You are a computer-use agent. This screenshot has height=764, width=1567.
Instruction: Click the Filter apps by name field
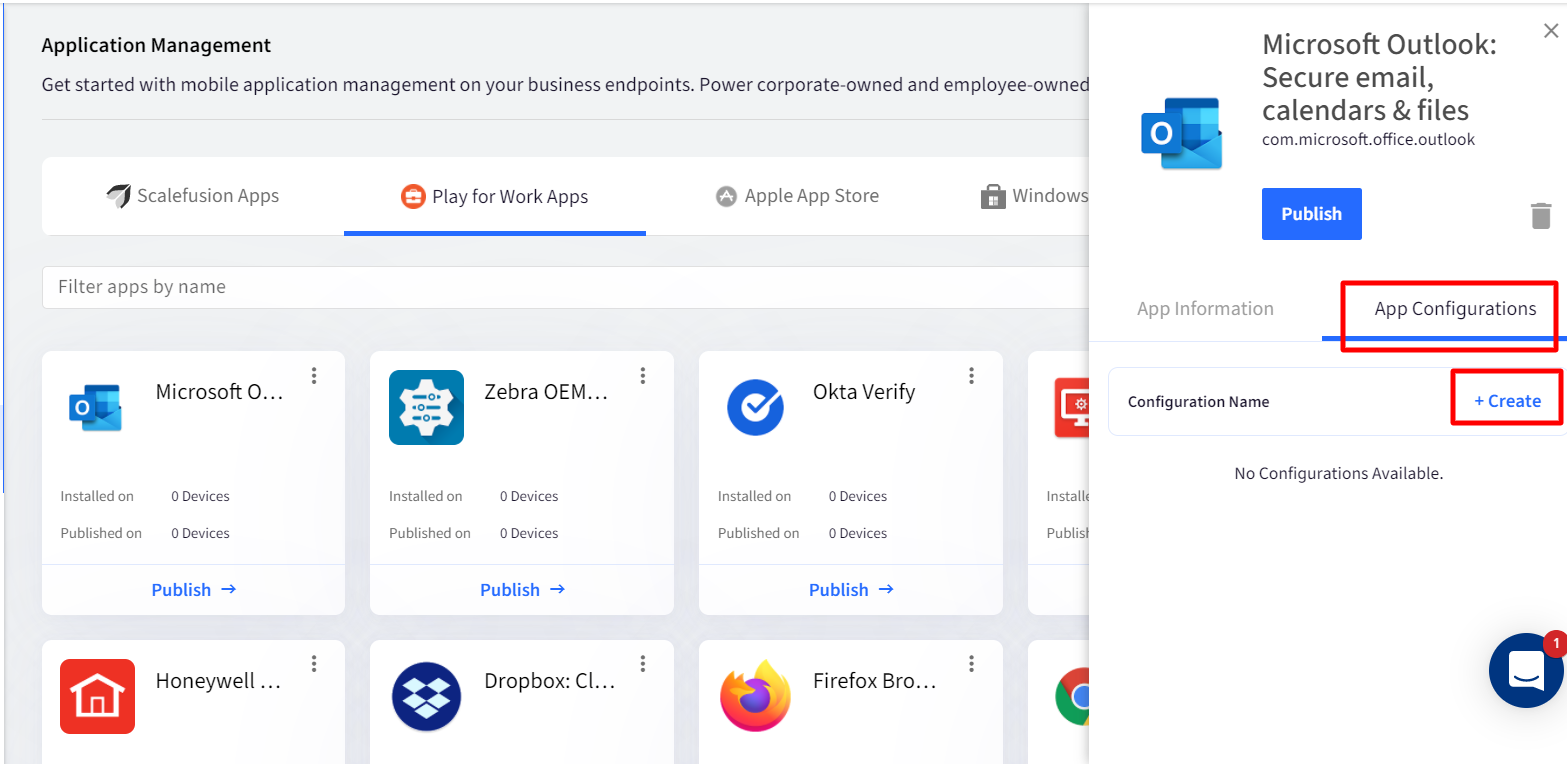(x=565, y=287)
